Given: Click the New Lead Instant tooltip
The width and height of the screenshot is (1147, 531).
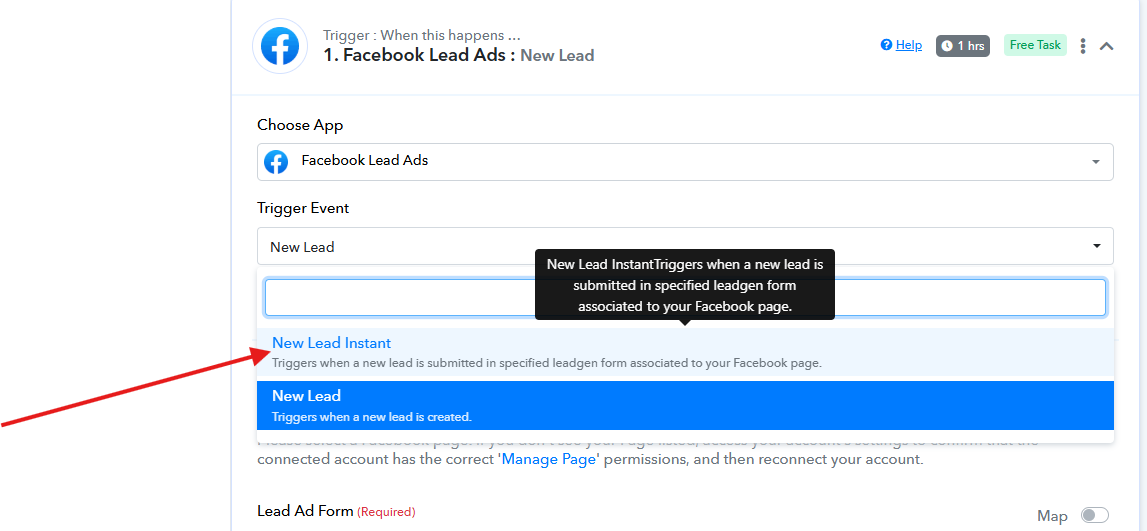Looking at the screenshot, I should tap(685, 285).
